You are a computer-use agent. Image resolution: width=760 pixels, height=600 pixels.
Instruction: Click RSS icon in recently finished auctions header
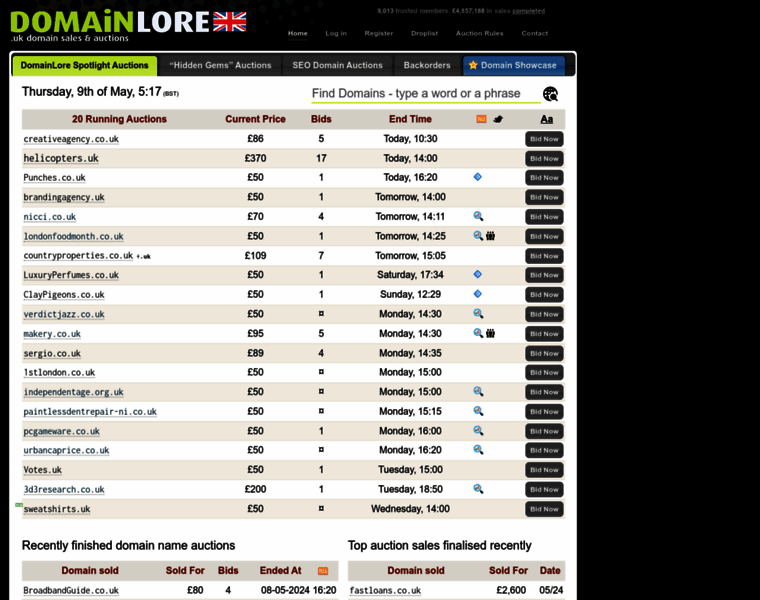[x=323, y=571]
